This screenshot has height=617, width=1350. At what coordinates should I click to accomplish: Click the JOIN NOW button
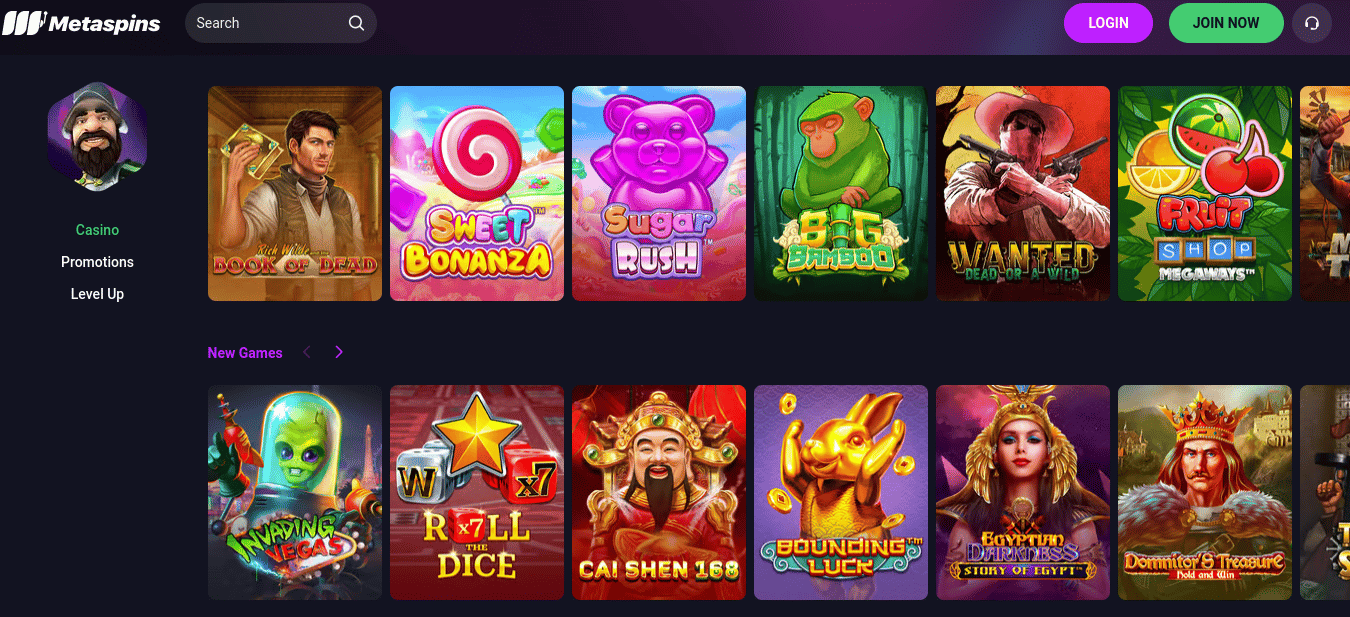coord(1226,23)
